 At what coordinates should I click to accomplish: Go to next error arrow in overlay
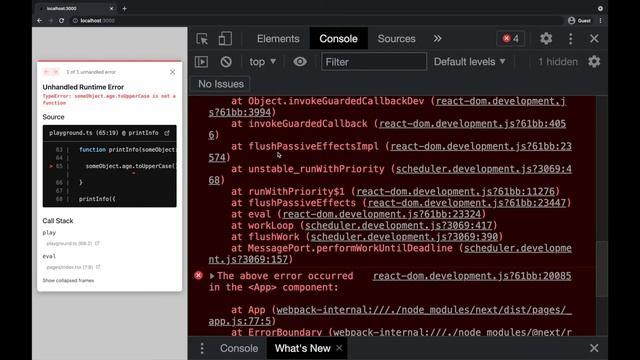click(56, 72)
